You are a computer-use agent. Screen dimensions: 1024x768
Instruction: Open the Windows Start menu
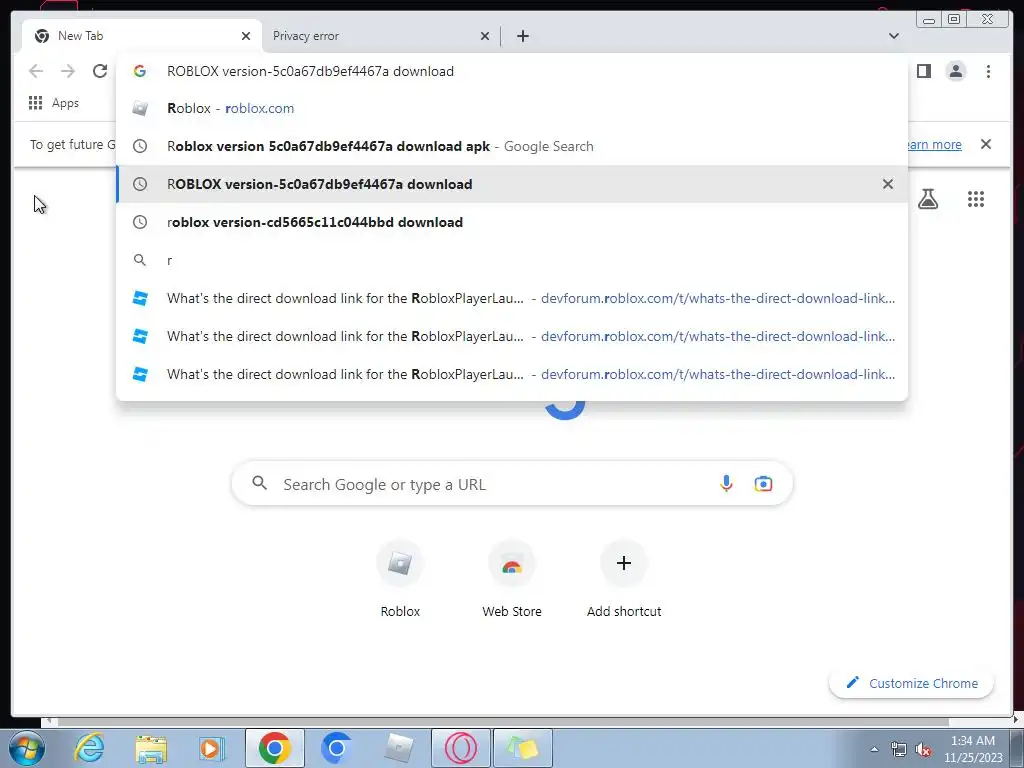coord(25,748)
